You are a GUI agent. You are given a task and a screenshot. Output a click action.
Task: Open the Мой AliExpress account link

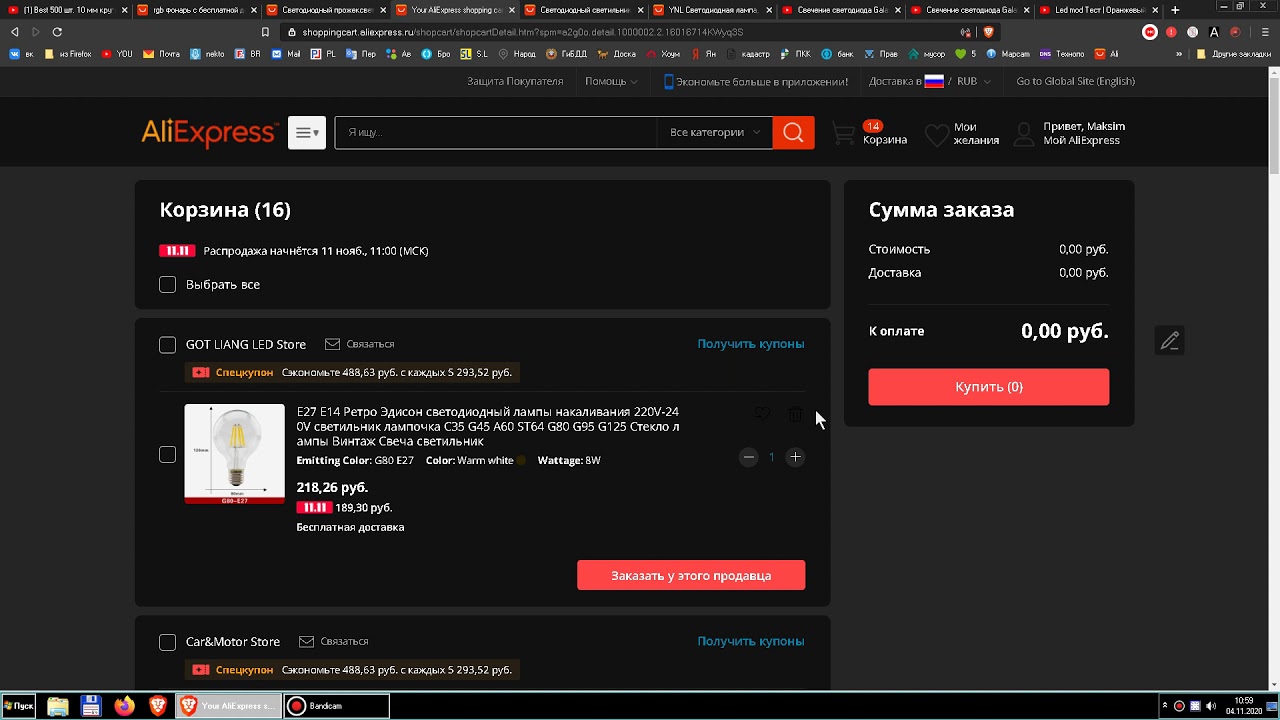coord(1081,141)
